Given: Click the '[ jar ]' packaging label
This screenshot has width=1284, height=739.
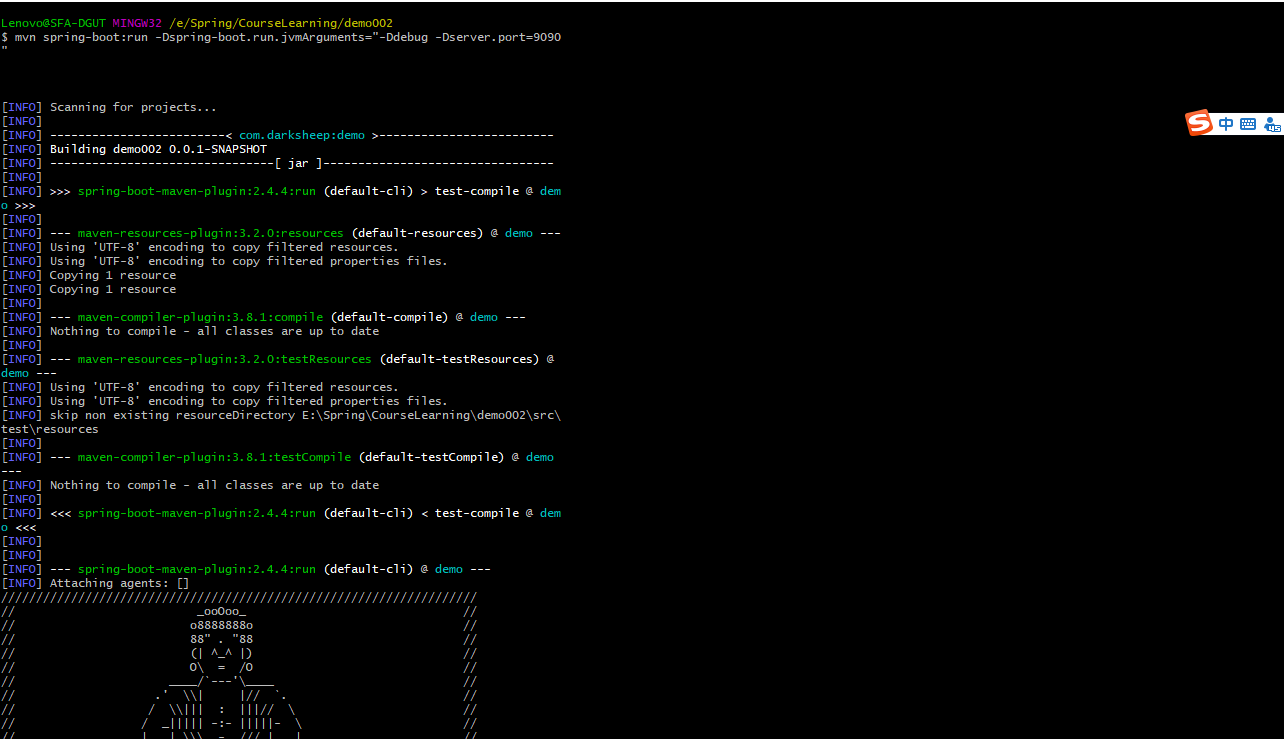Looking at the screenshot, I should (x=298, y=163).
